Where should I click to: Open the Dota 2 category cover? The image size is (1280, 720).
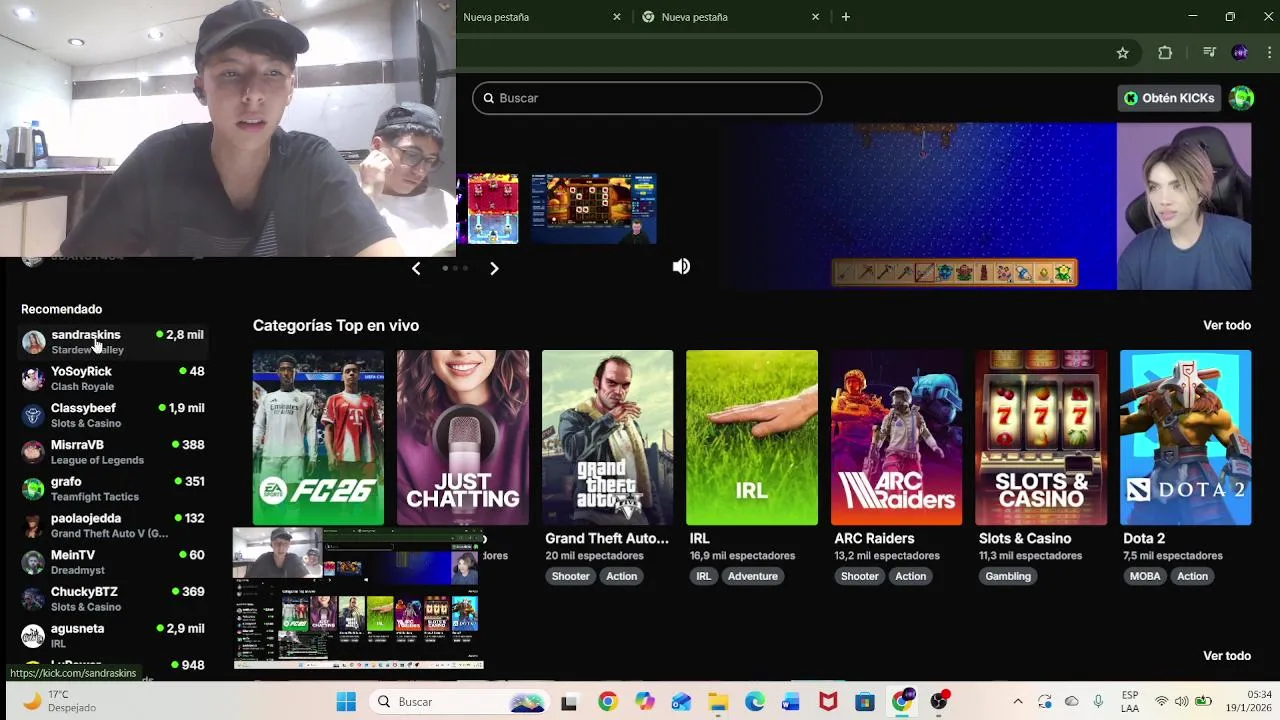1185,437
